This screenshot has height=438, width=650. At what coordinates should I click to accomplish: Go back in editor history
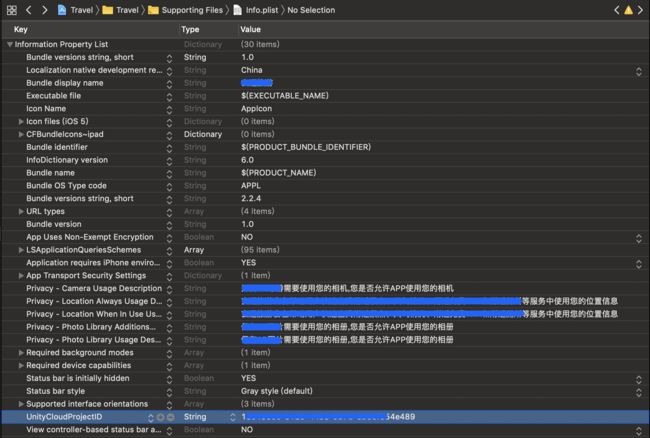29,10
